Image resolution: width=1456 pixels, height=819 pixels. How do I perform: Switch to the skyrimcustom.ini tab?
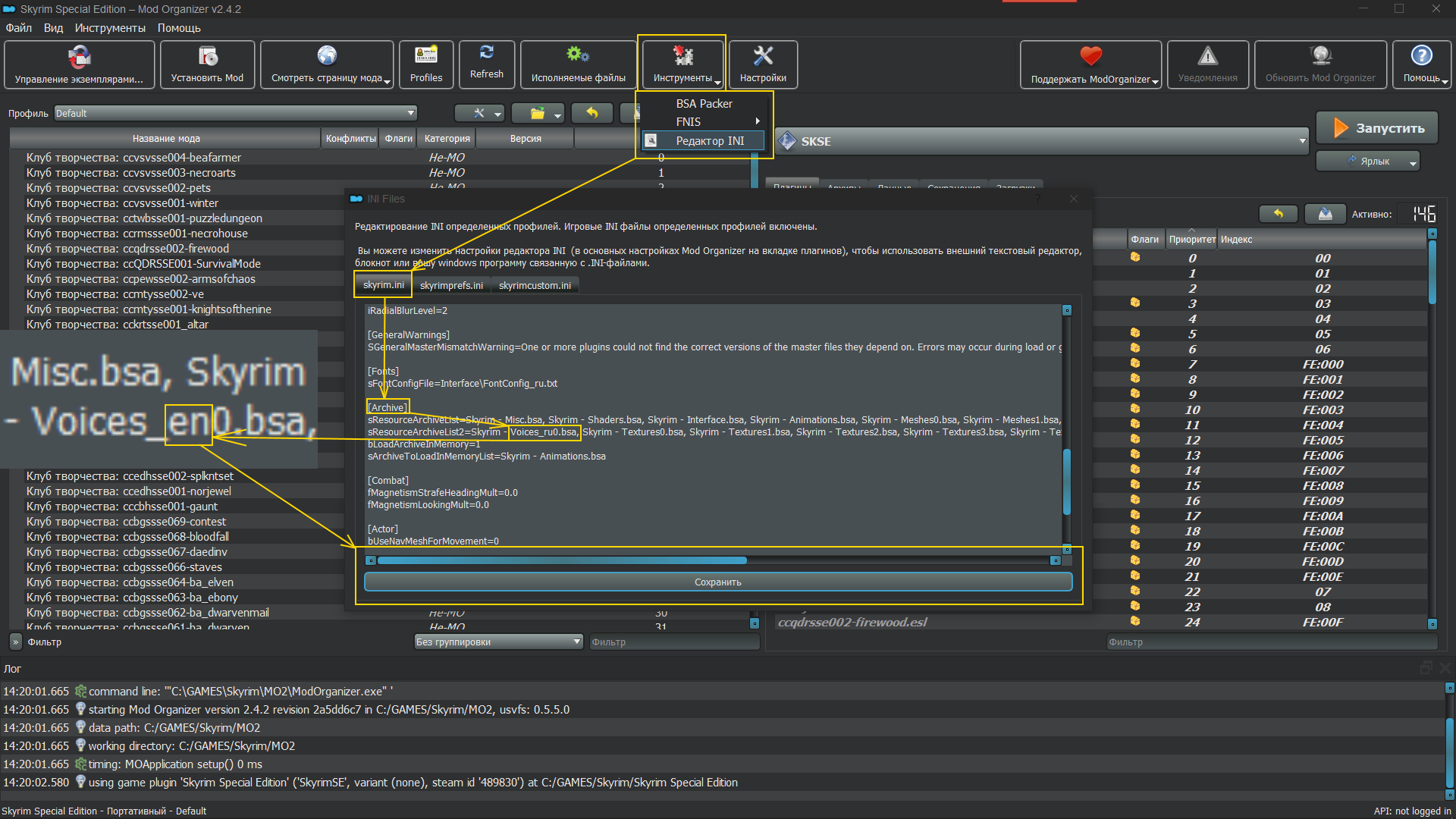tap(535, 285)
